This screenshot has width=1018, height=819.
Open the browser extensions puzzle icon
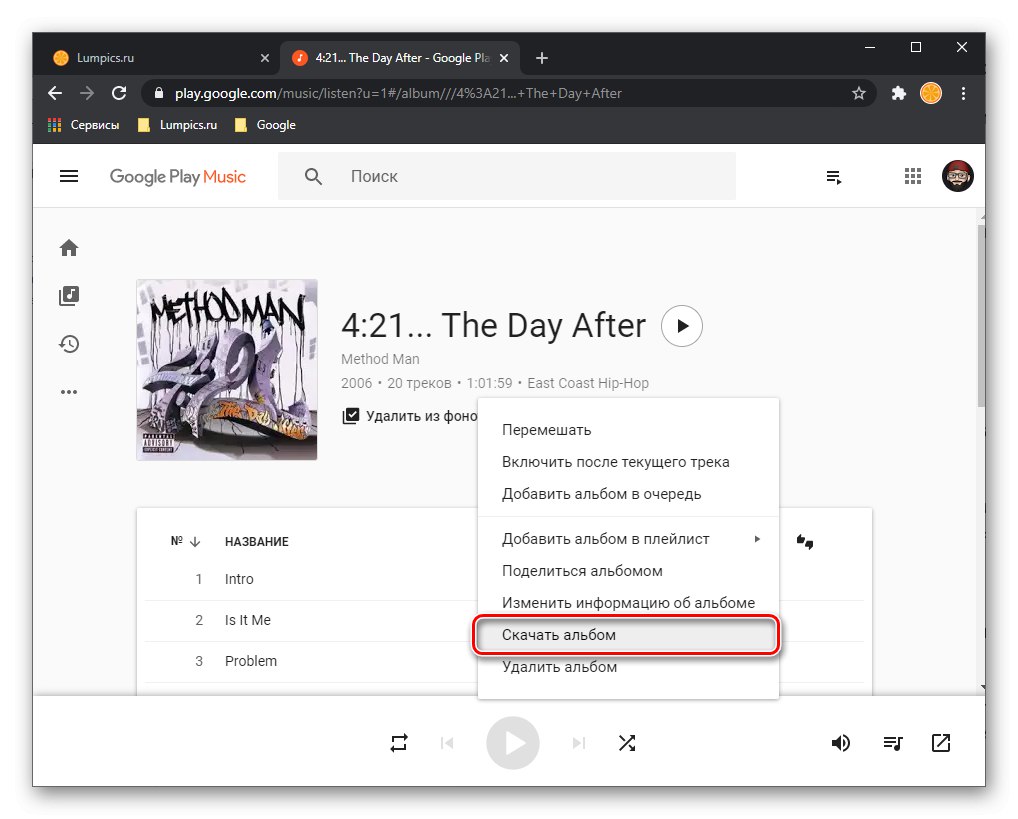[x=899, y=94]
